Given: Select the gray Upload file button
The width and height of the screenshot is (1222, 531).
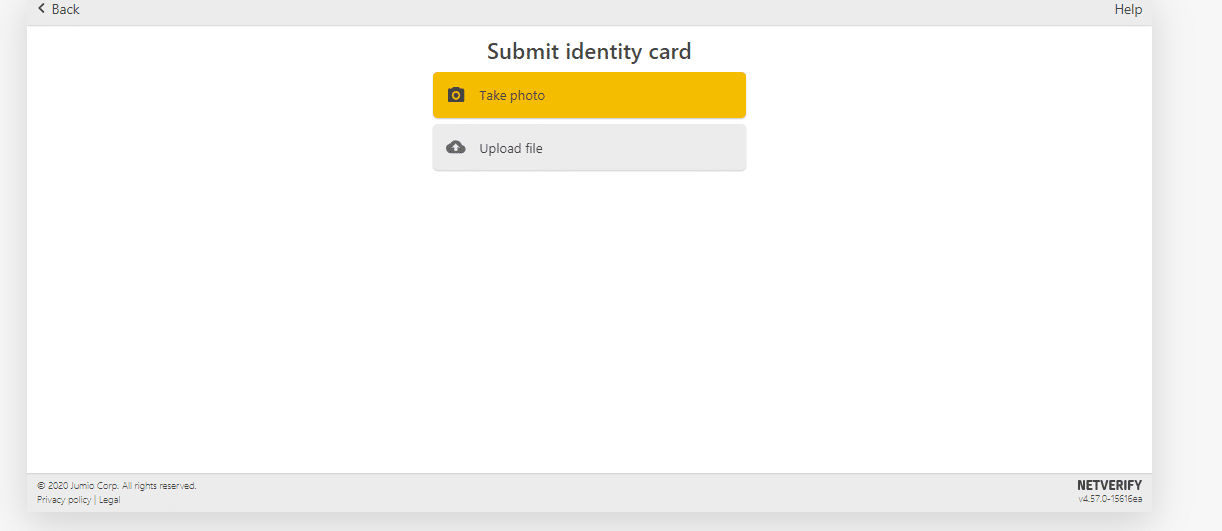Looking at the screenshot, I should coord(589,148).
